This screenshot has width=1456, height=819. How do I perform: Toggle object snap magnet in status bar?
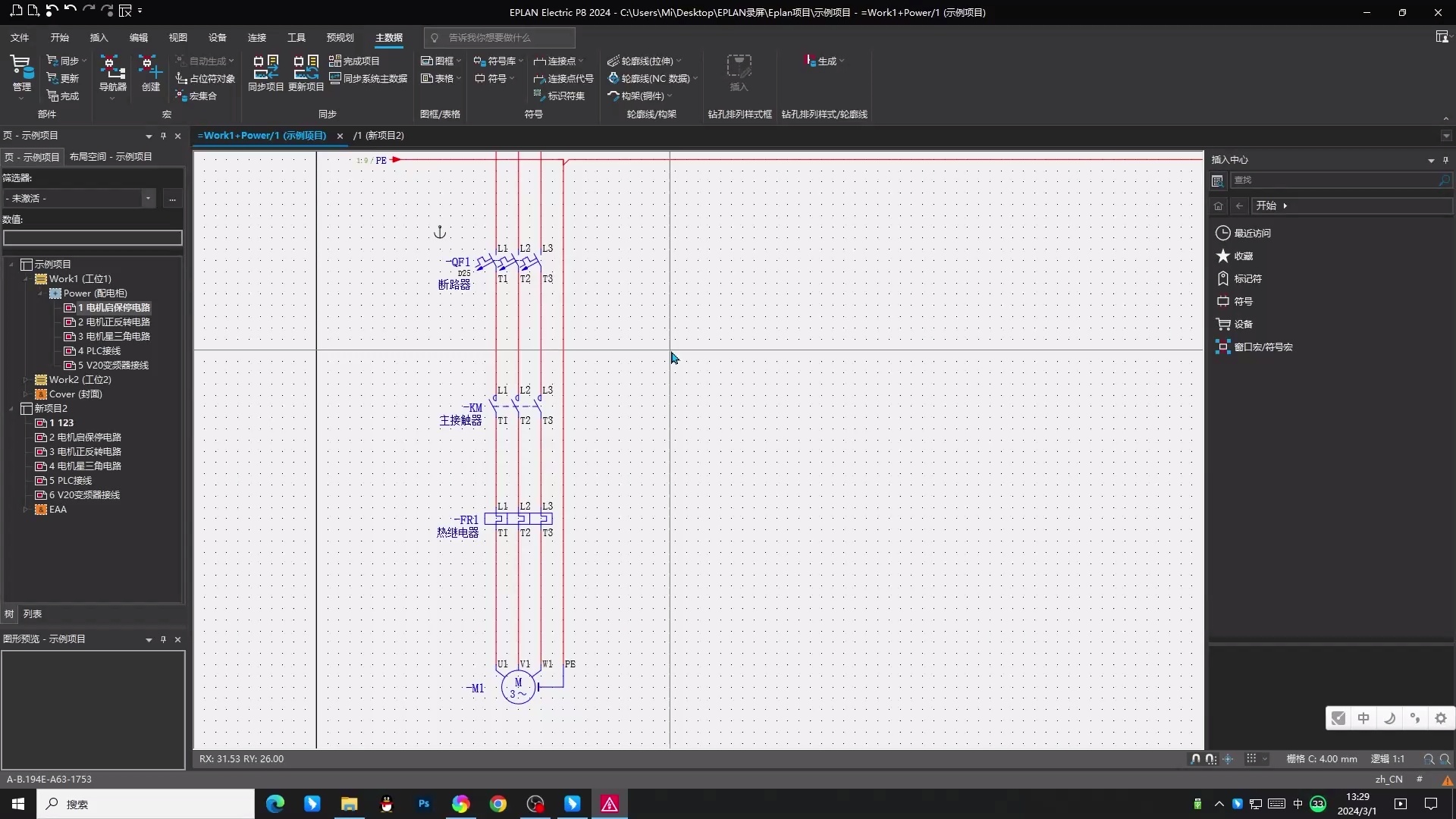click(x=1196, y=759)
